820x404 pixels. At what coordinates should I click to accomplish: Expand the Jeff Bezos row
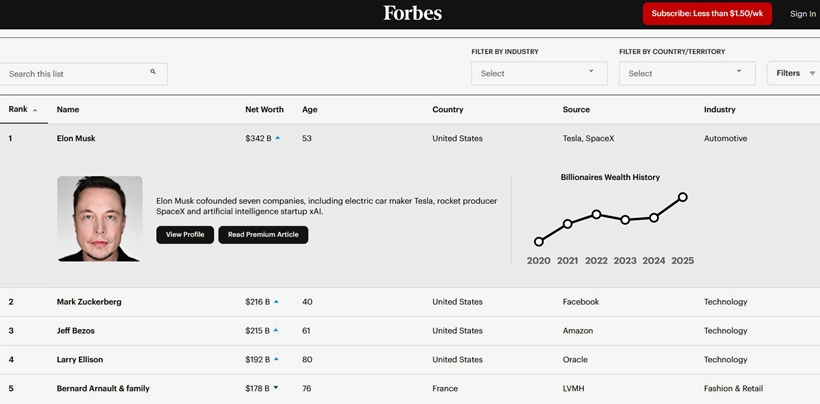point(410,331)
